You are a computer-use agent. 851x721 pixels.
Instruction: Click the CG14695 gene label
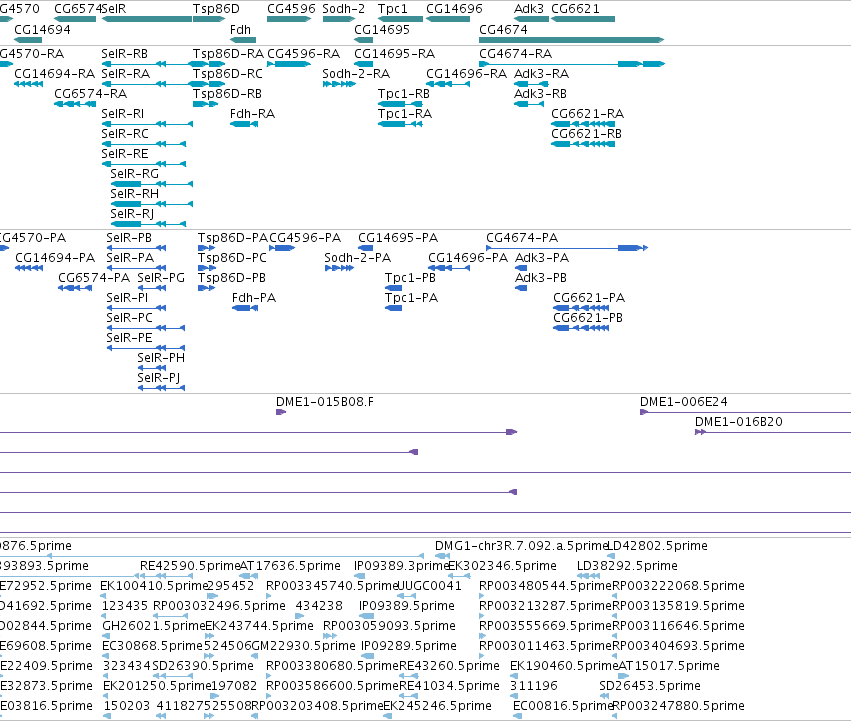(382, 30)
